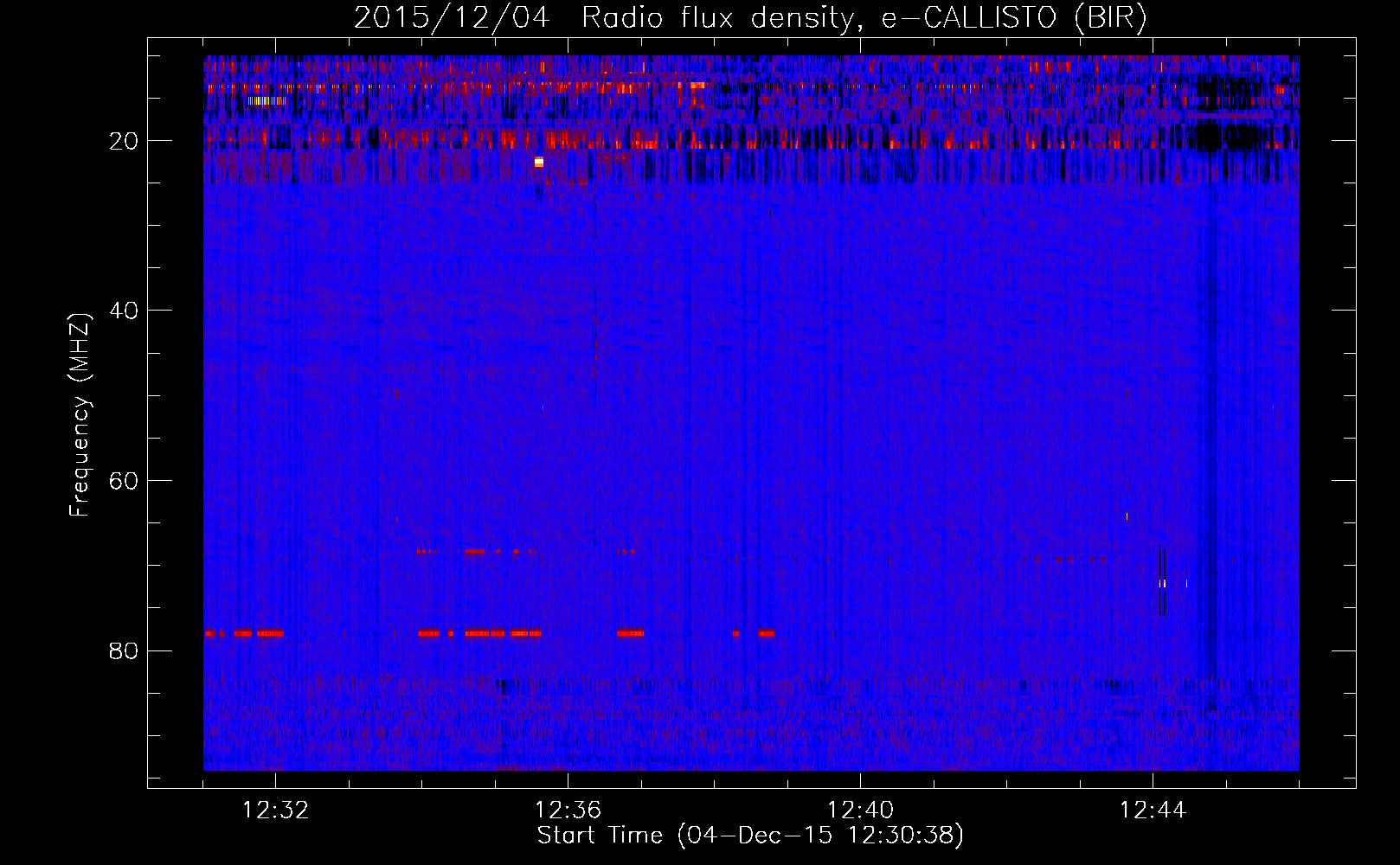Click the 12:36 time tick label
The height and width of the screenshot is (865, 1400).
[x=568, y=811]
